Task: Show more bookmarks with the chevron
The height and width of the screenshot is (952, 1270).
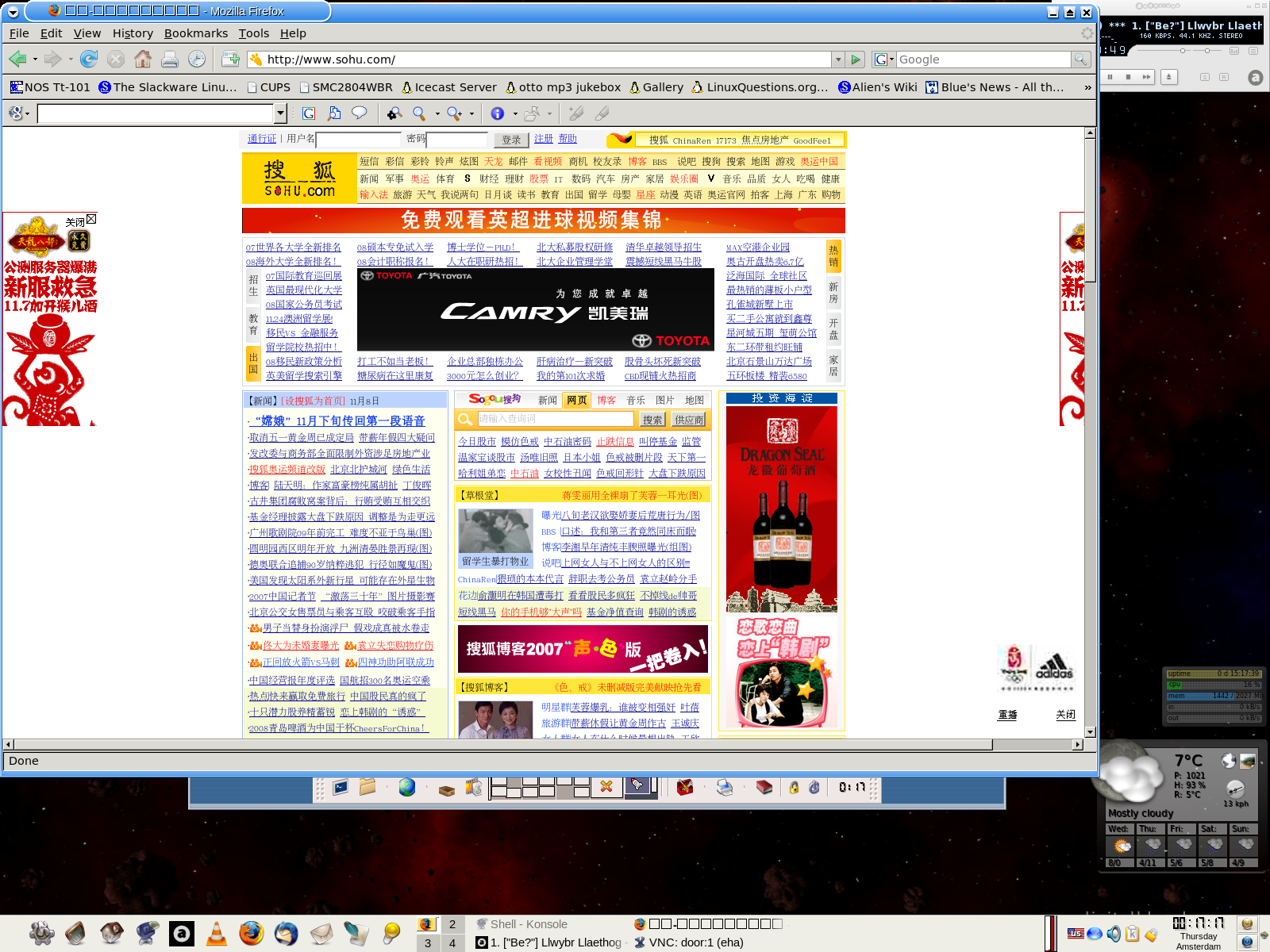Action: (1087, 87)
